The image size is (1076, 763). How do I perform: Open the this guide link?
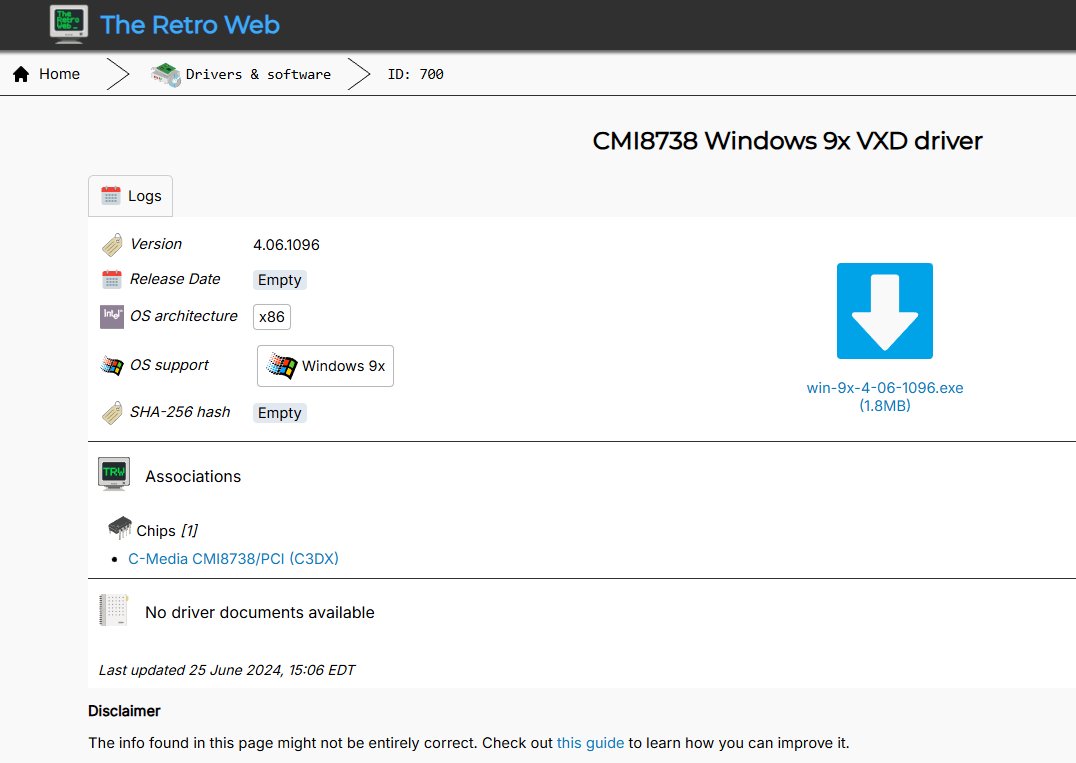(x=590, y=743)
